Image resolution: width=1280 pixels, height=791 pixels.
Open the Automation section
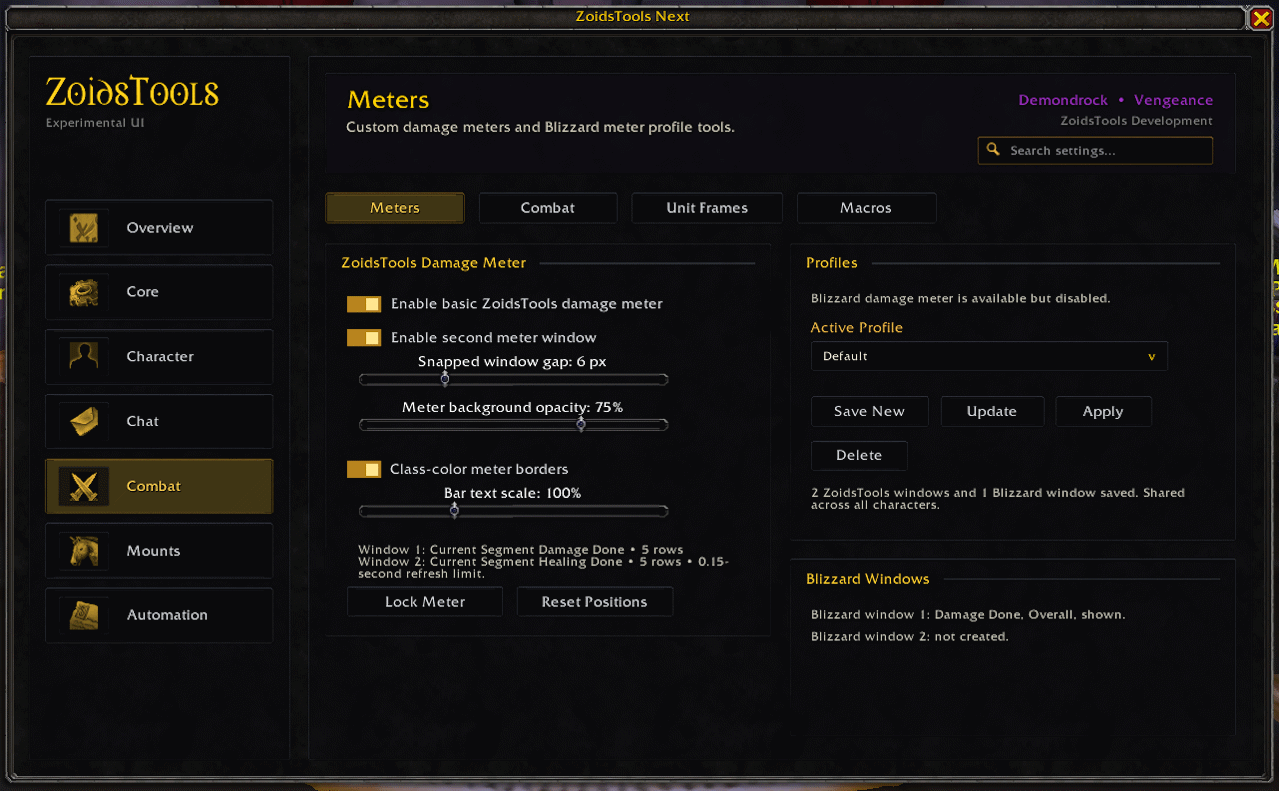[x=159, y=615]
